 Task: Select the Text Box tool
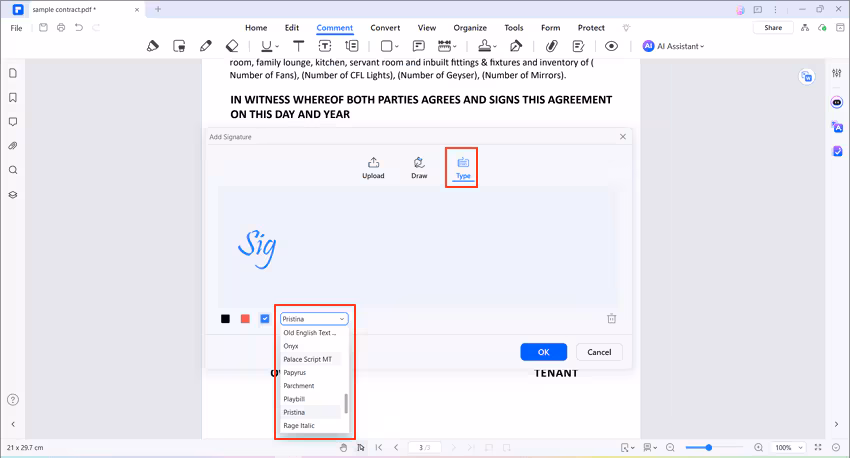tap(325, 46)
